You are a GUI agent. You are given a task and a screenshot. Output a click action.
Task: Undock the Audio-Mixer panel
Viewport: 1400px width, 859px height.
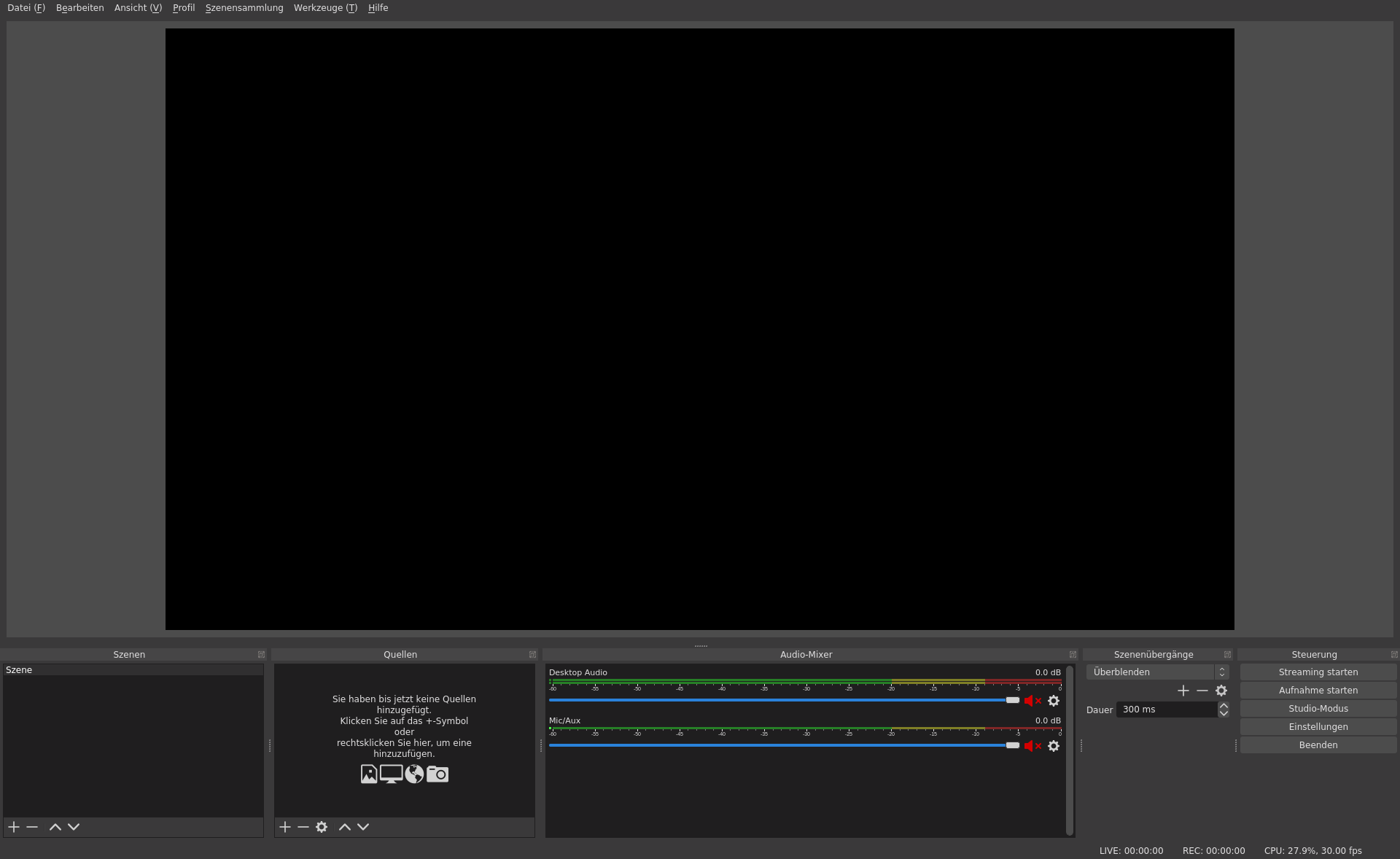(x=1073, y=655)
